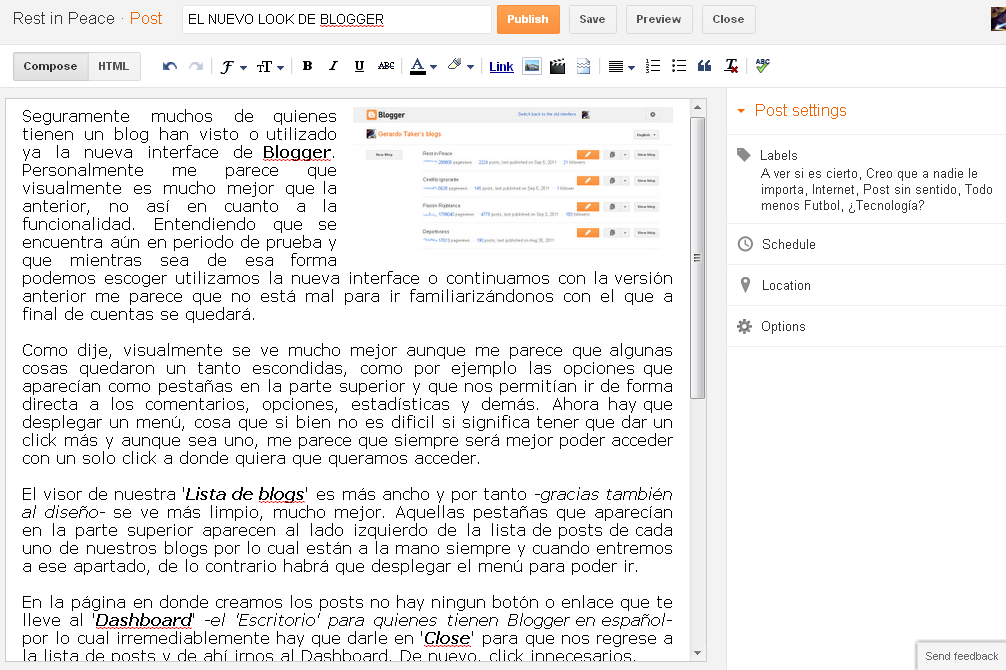Toggle underline formatting
Image resolution: width=1006 pixels, height=670 pixels.
(359, 65)
